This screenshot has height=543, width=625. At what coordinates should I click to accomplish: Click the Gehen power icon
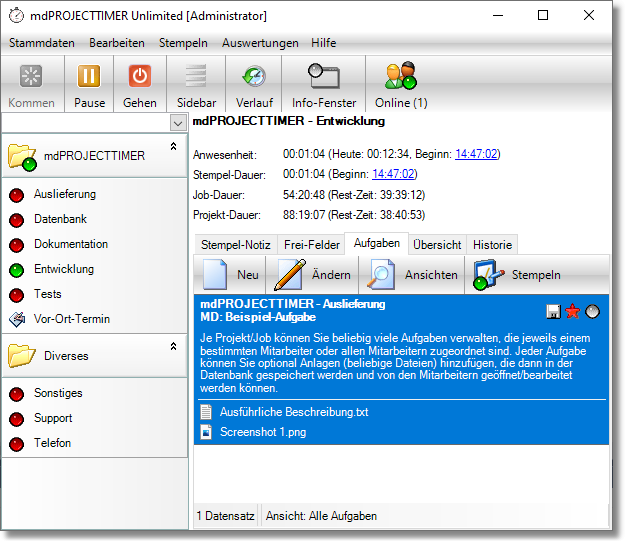140,77
